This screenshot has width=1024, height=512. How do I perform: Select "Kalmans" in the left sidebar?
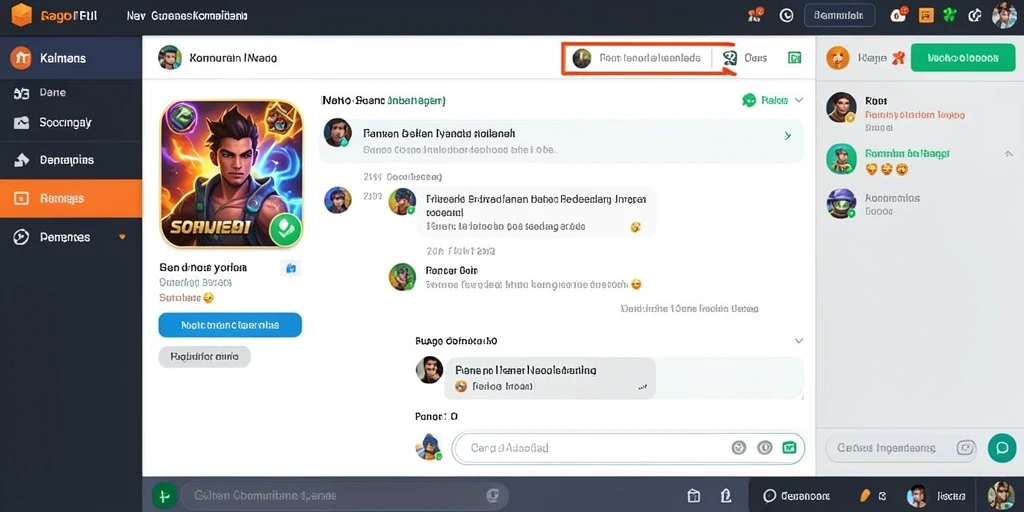pos(71,58)
